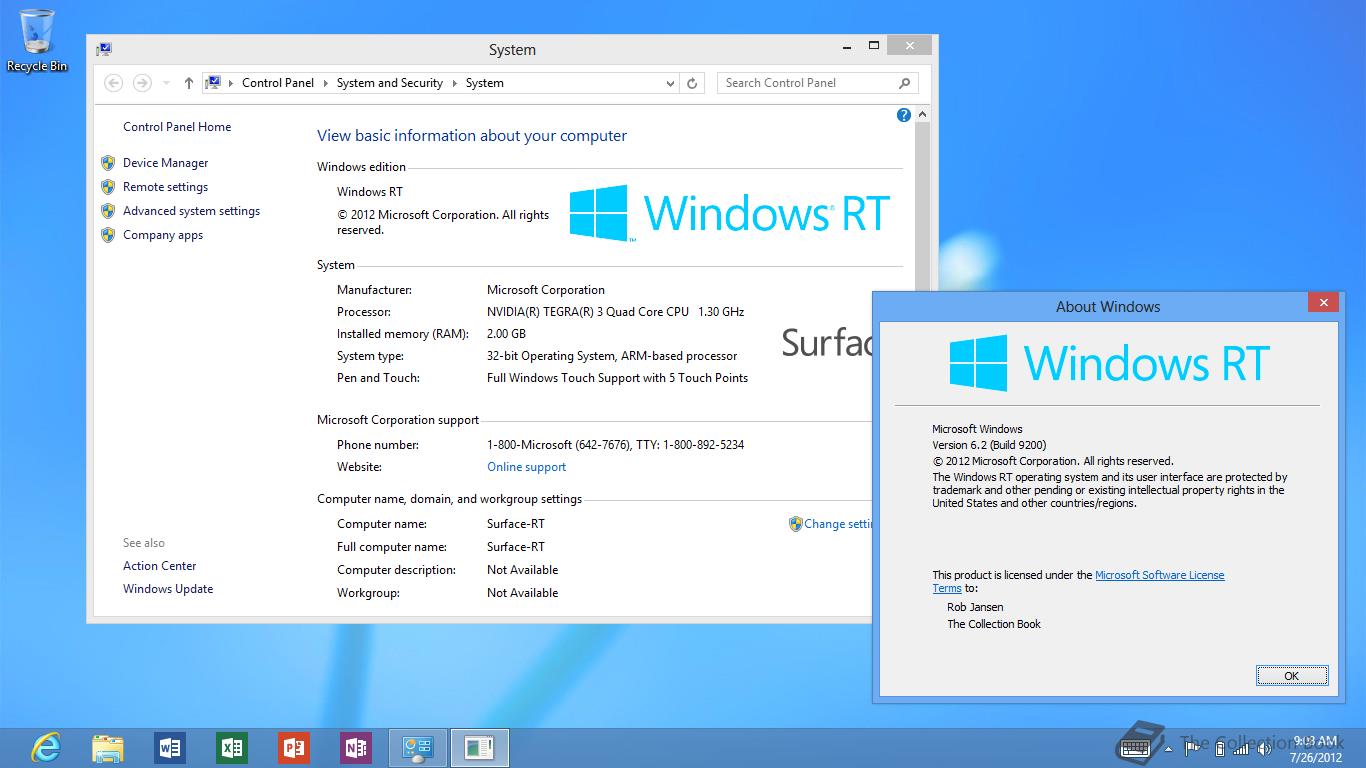This screenshot has width=1366, height=768.
Task: Click the scroll-up arrow in System window
Action: [x=922, y=115]
